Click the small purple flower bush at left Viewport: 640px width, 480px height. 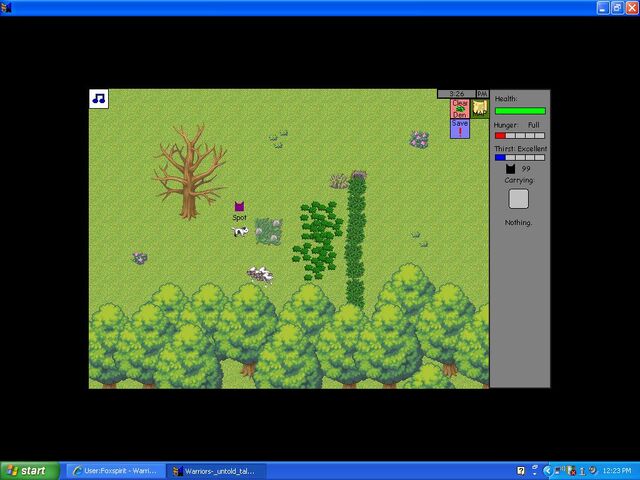pyautogui.click(x=140, y=258)
